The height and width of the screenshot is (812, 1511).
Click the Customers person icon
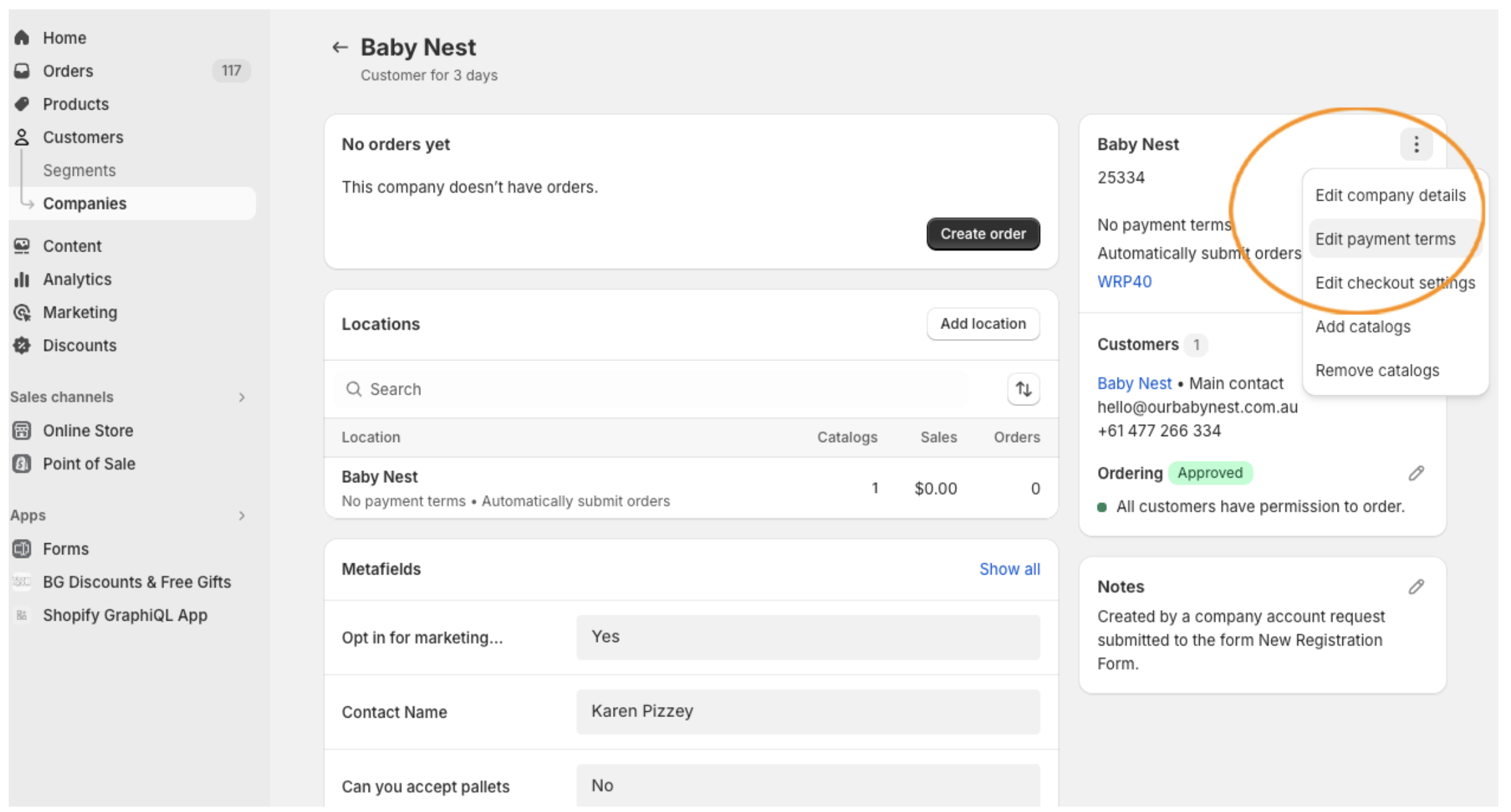22,137
